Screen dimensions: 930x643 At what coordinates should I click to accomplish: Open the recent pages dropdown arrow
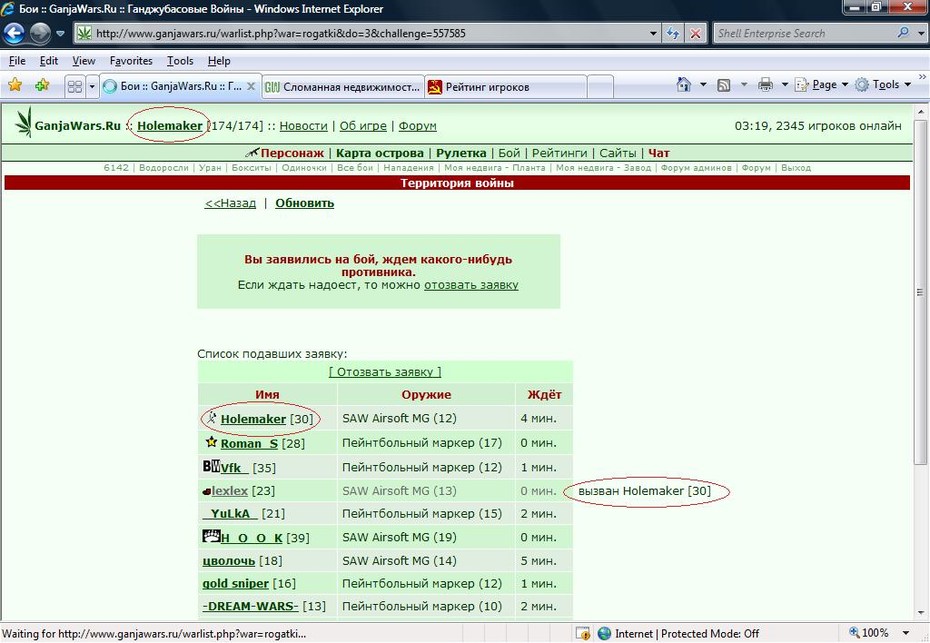[x=60, y=34]
